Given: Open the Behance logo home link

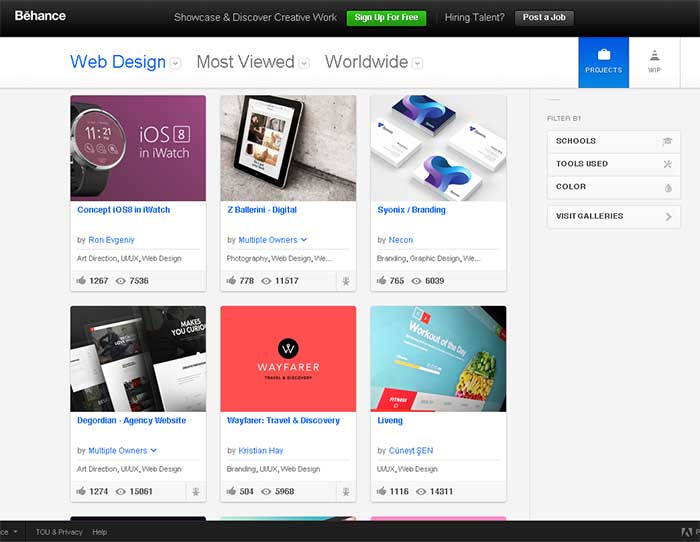Looking at the screenshot, I should 40,16.
